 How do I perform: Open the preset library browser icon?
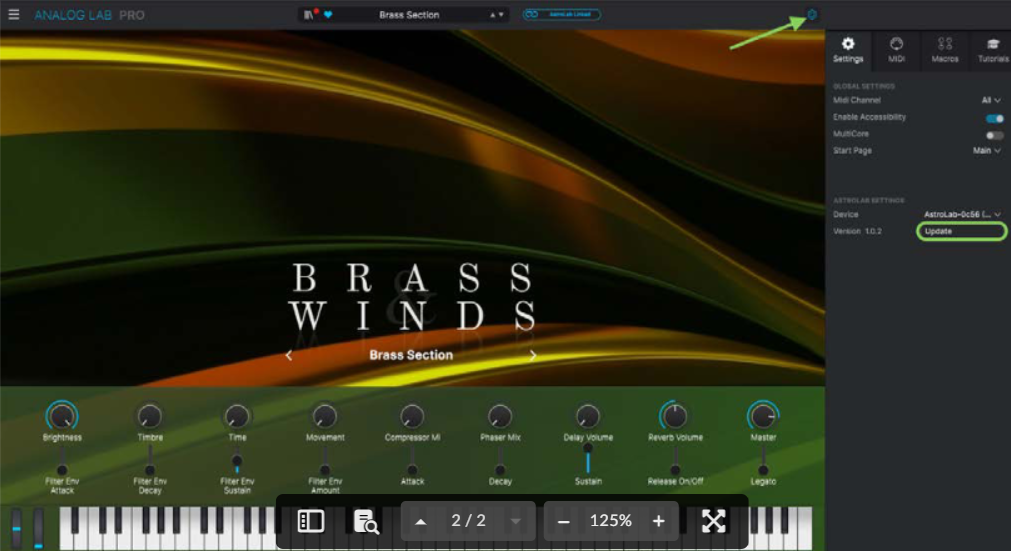click(309, 15)
